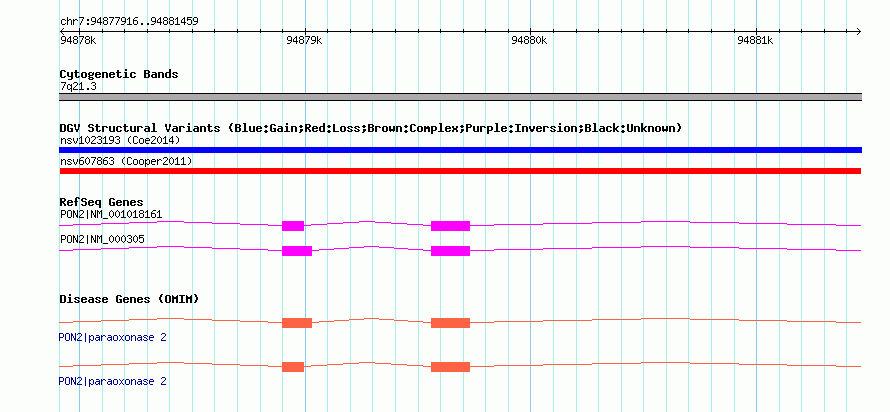Click the 94879k ruler position

pos(304,40)
